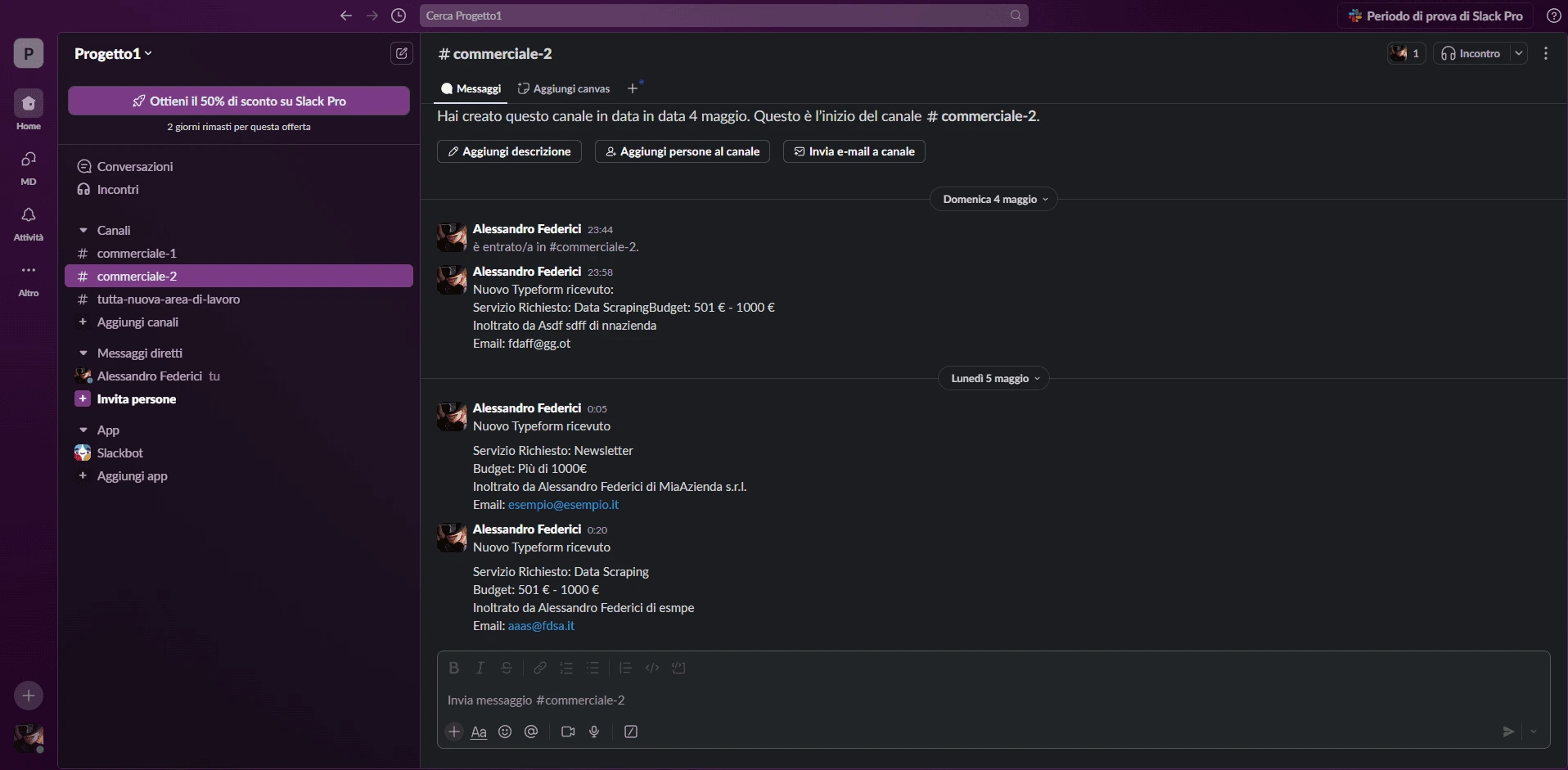This screenshot has width=1568, height=770.
Task: Apply bold formatting in composer
Action: (x=454, y=669)
